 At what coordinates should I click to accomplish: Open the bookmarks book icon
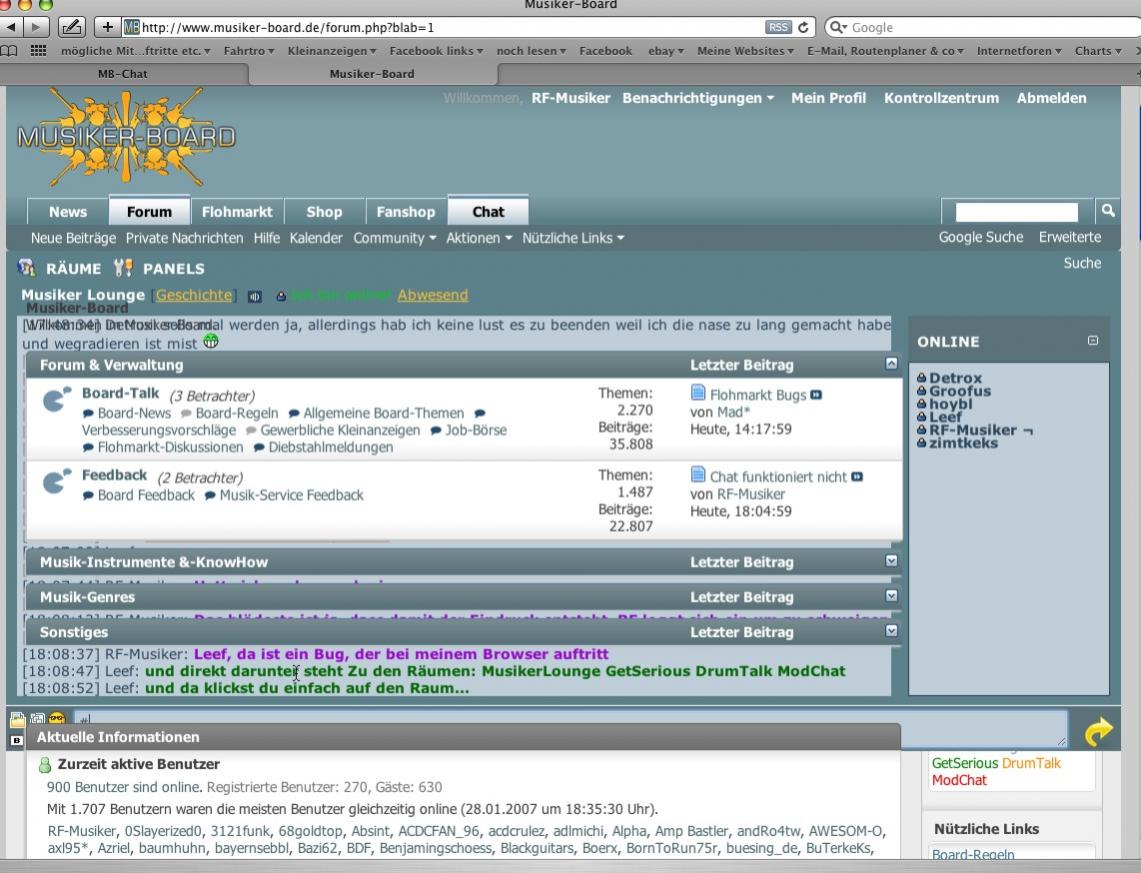point(9,51)
